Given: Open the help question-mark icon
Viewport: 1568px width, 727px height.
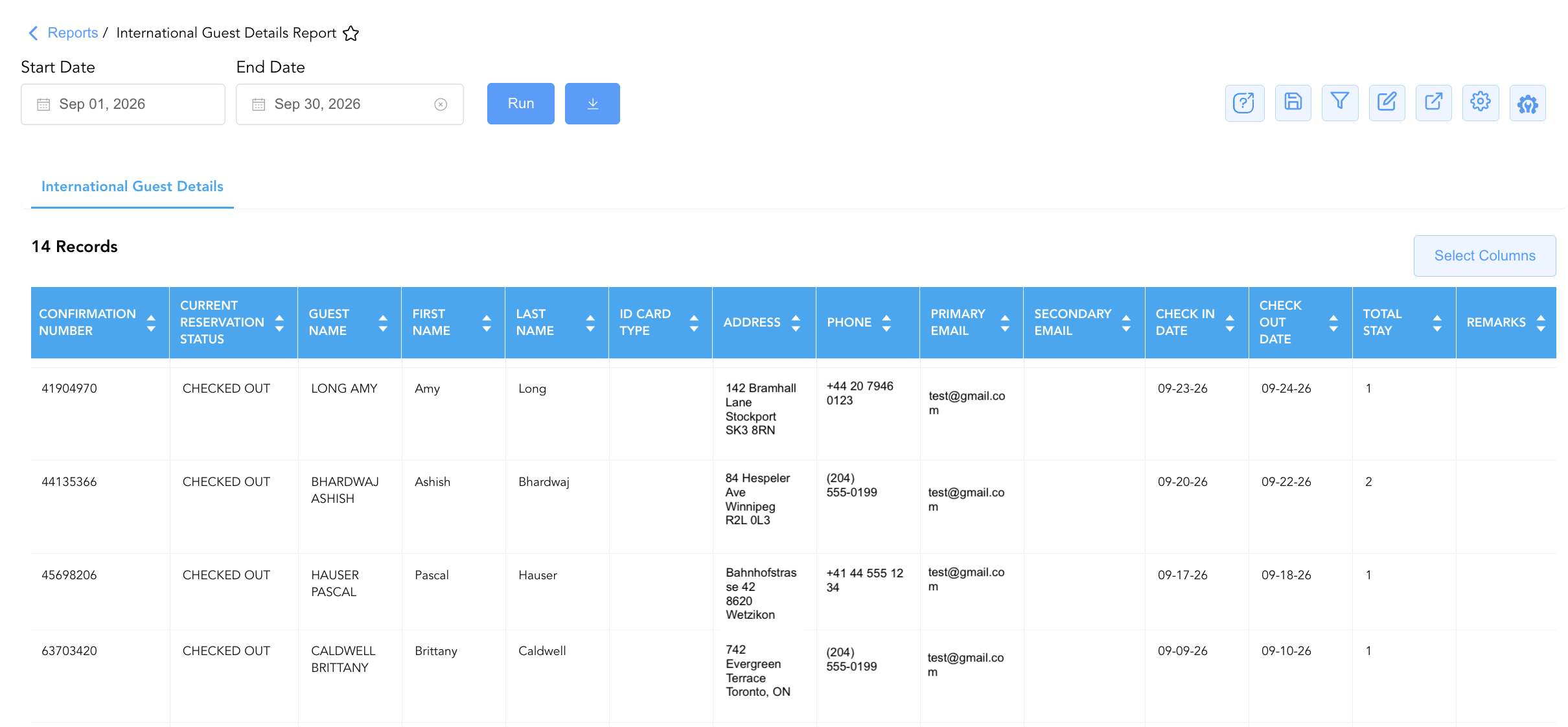Looking at the screenshot, I should point(1244,103).
